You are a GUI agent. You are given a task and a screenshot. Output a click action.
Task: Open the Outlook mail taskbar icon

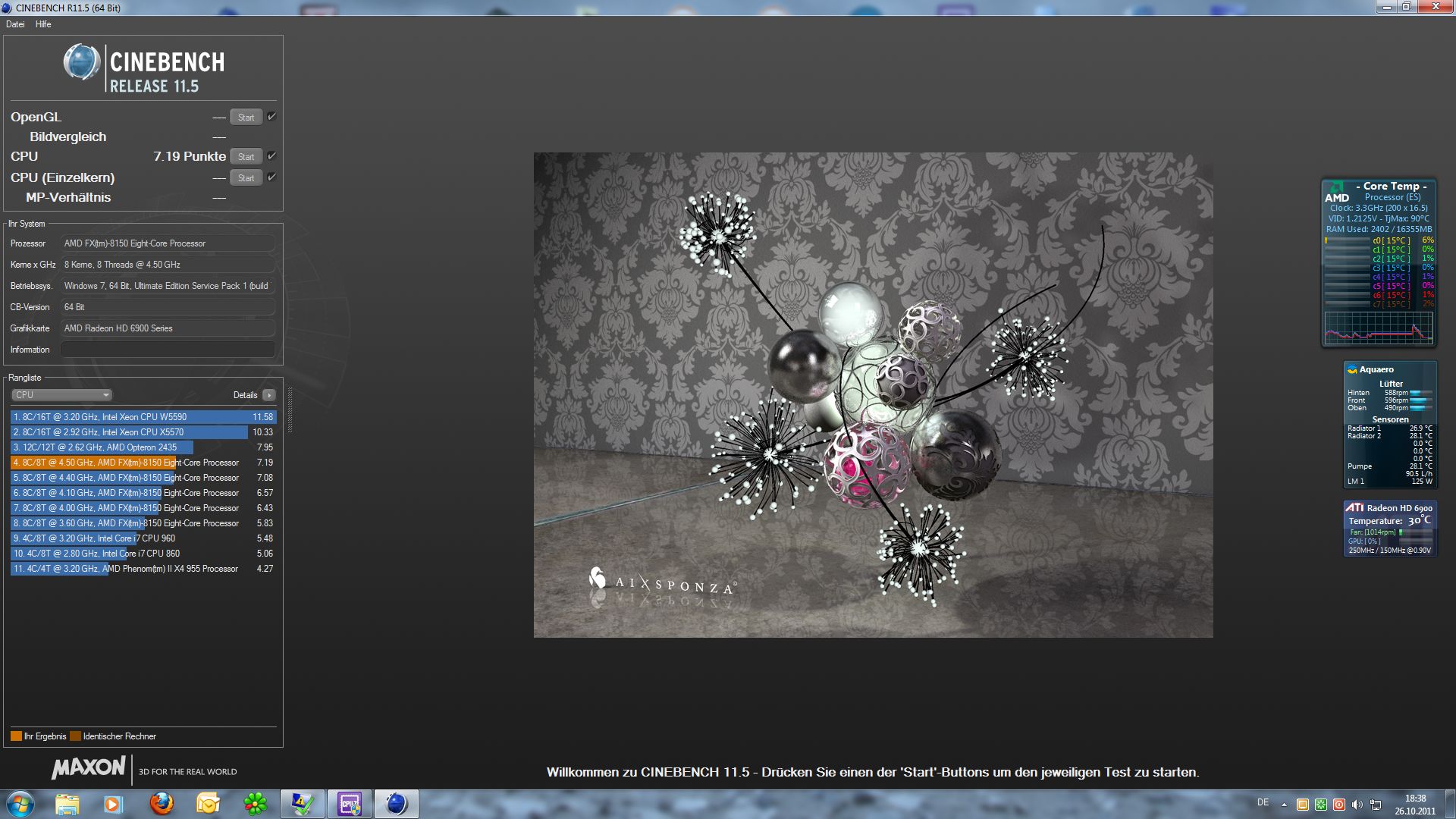(208, 804)
